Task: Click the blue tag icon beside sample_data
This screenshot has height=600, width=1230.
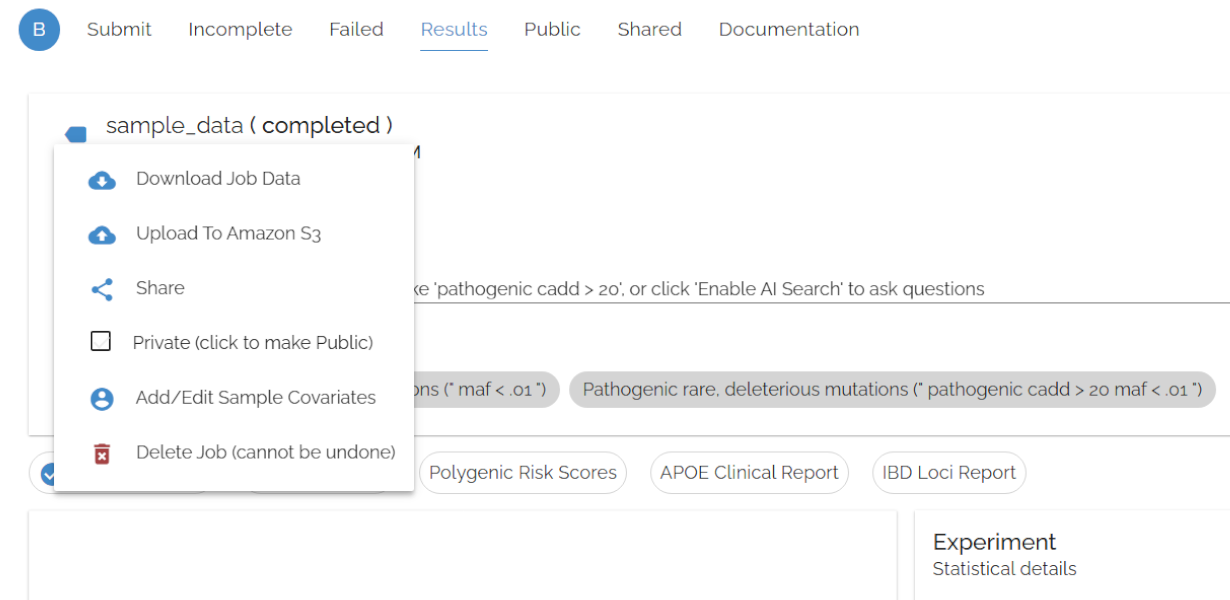Action: pos(76,133)
